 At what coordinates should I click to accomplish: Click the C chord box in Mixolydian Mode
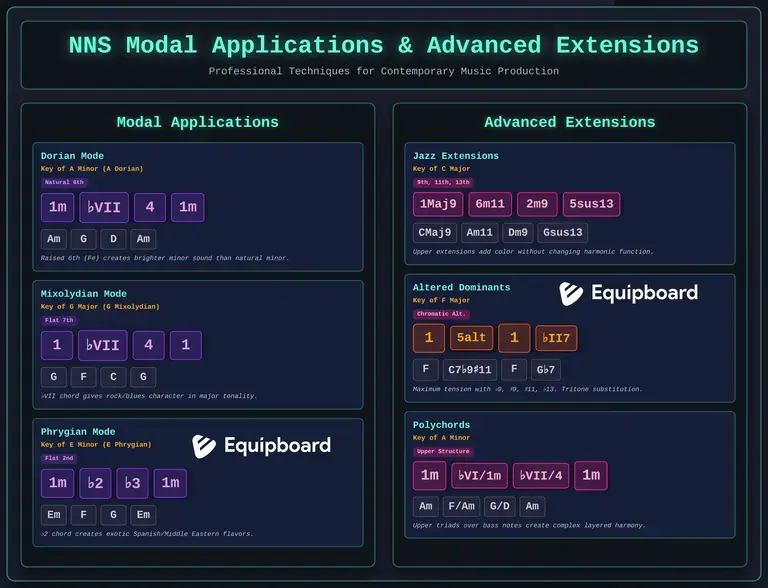113,377
